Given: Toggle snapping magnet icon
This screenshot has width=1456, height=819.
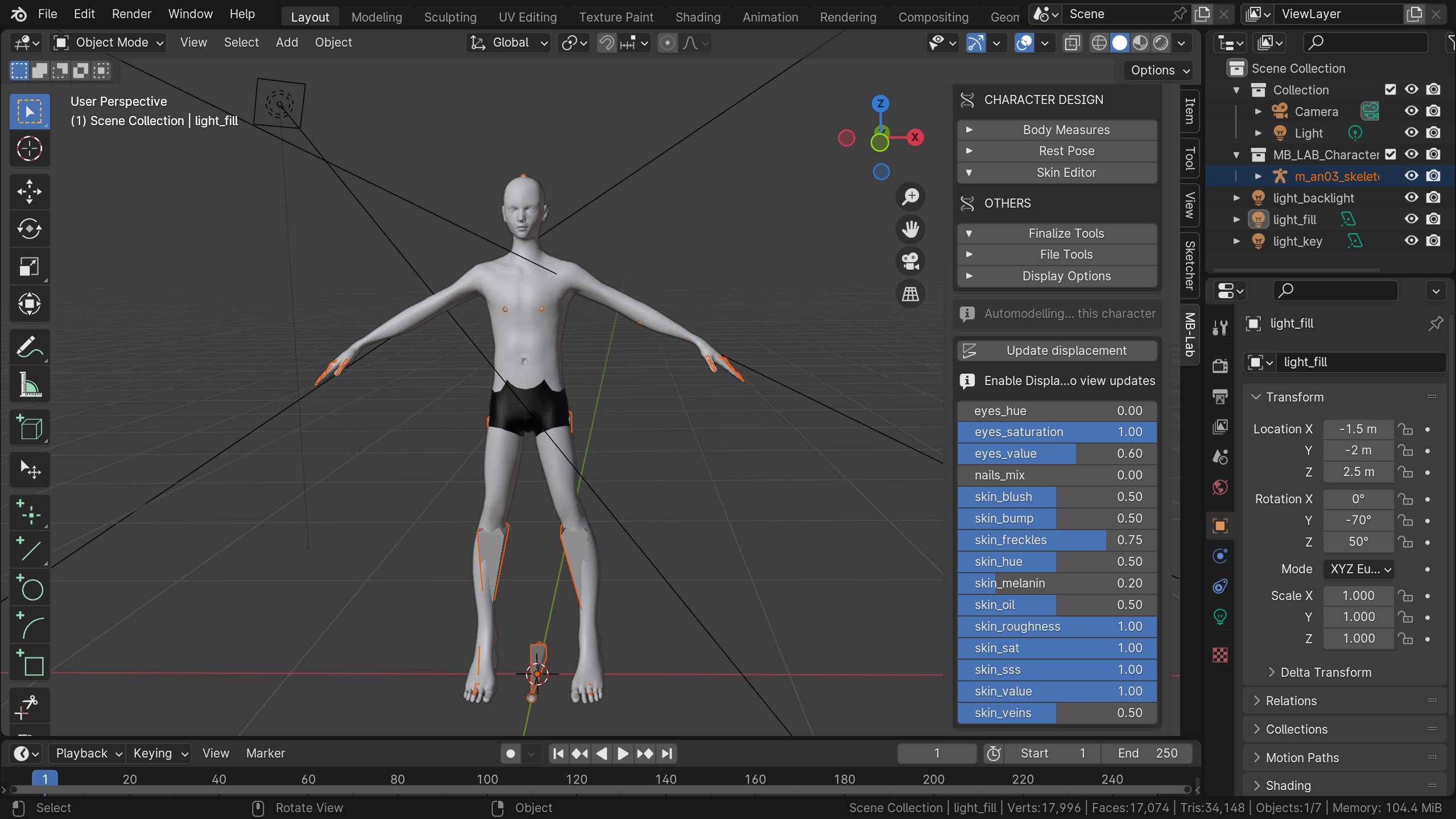Looking at the screenshot, I should click(x=607, y=43).
